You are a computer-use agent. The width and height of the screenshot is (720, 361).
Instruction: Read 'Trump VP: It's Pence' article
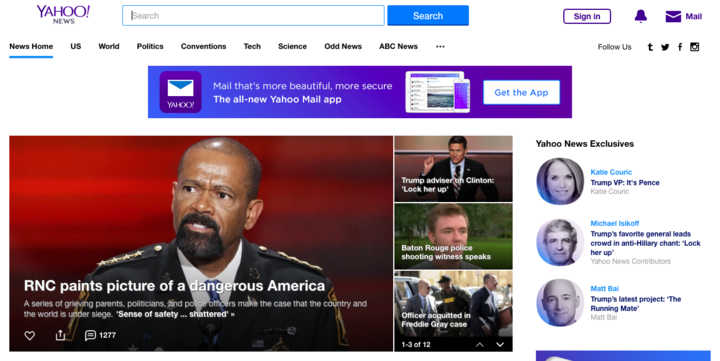click(x=625, y=182)
